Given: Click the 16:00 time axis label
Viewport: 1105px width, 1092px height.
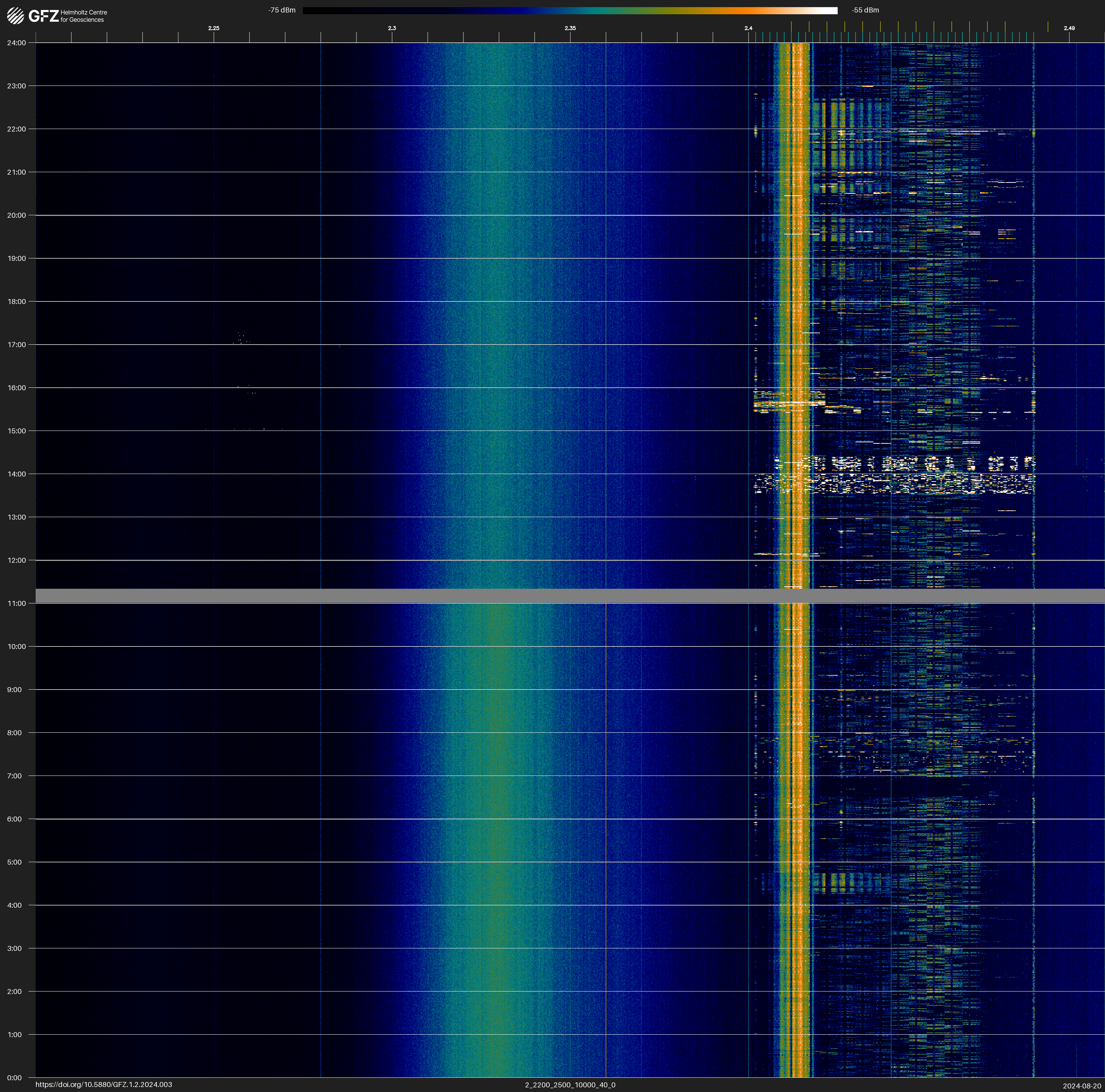Looking at the screenshot, I should coord(16,388).
